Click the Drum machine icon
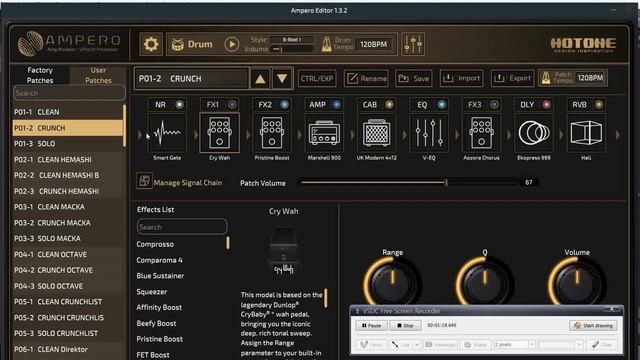Screen dimensions: 640x360 point(178,44)
